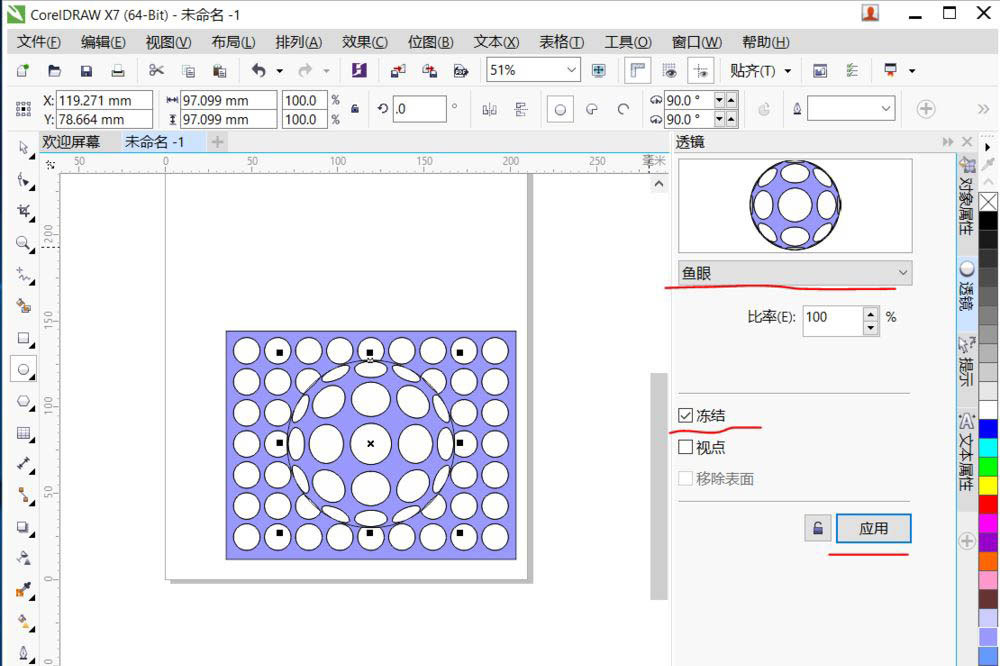
Task: Select the Rectangle tool in toolbox
Action: pyautogui.click(x=23, y=338)
